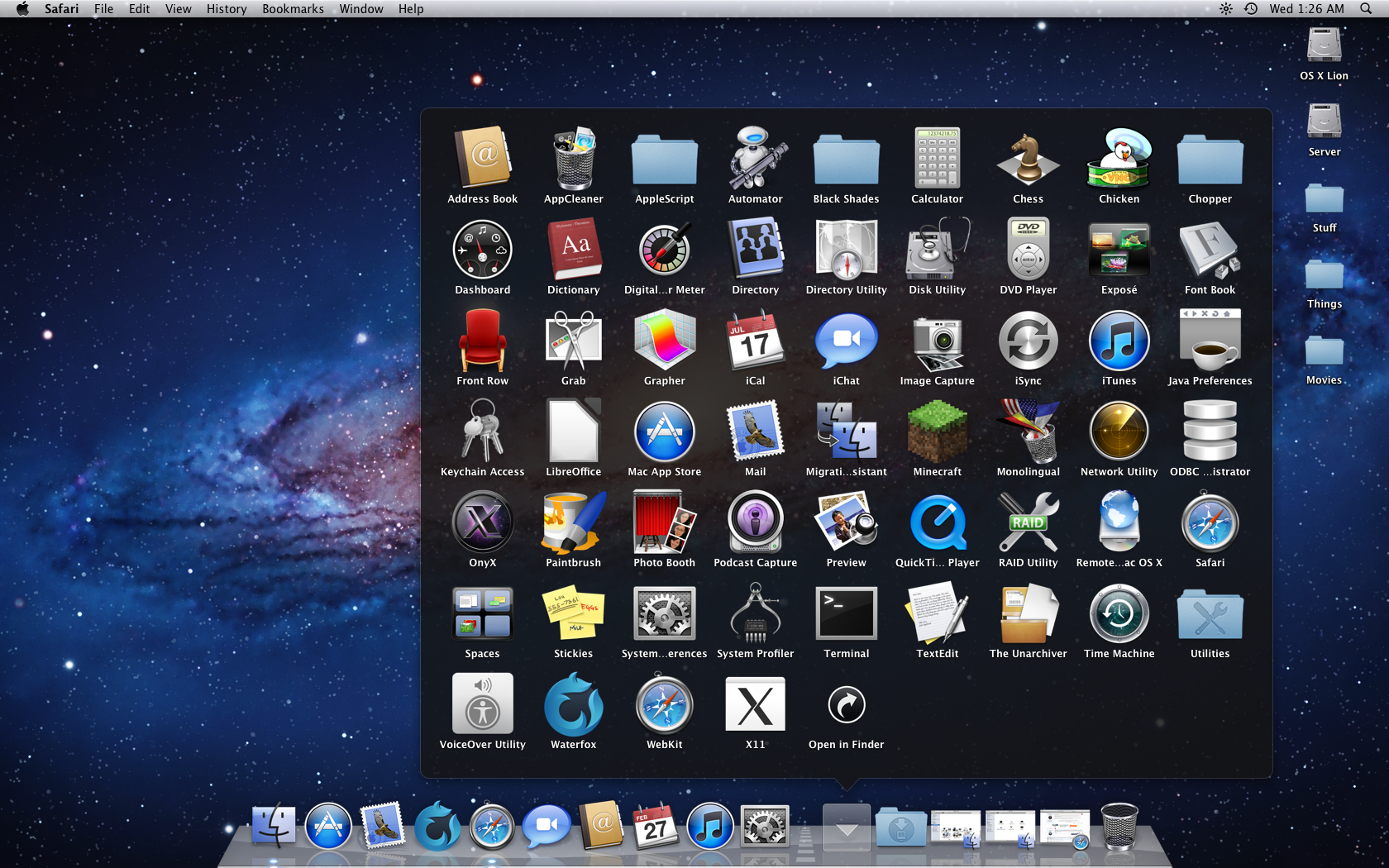Open TextEdit

tap(937, 613)
